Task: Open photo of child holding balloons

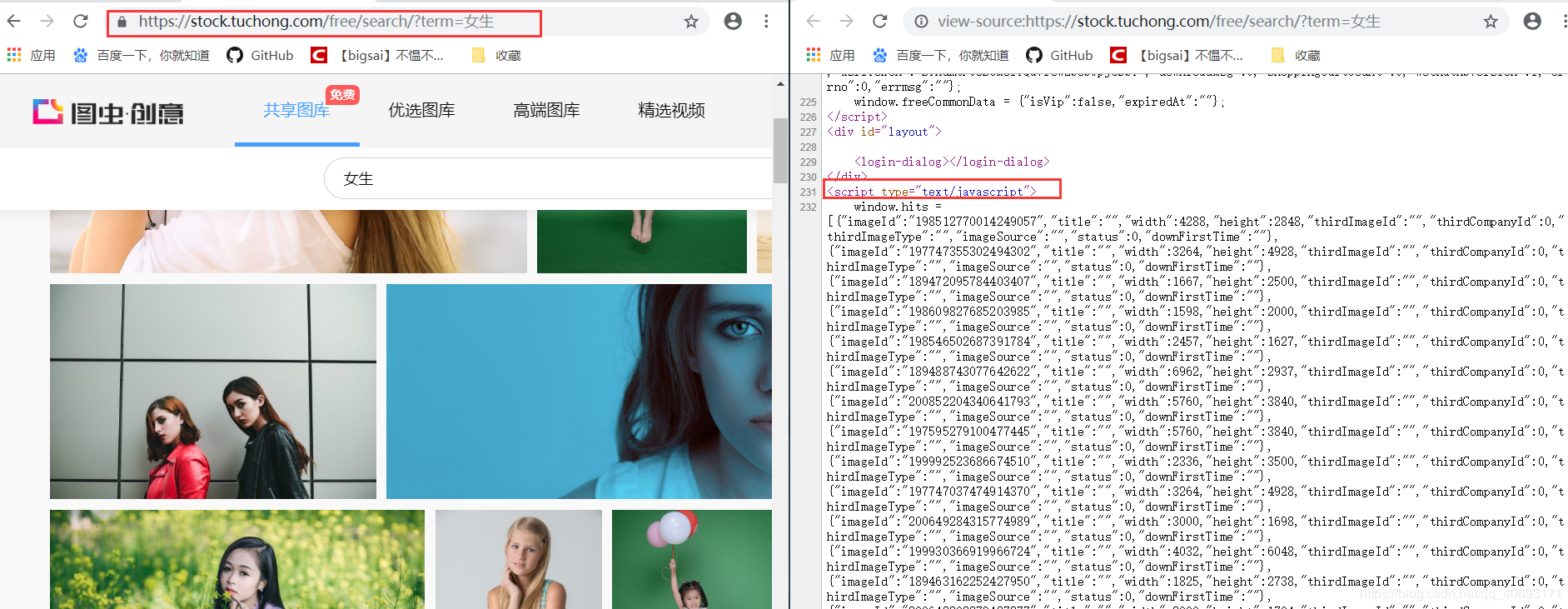Action: click(692, 559)
